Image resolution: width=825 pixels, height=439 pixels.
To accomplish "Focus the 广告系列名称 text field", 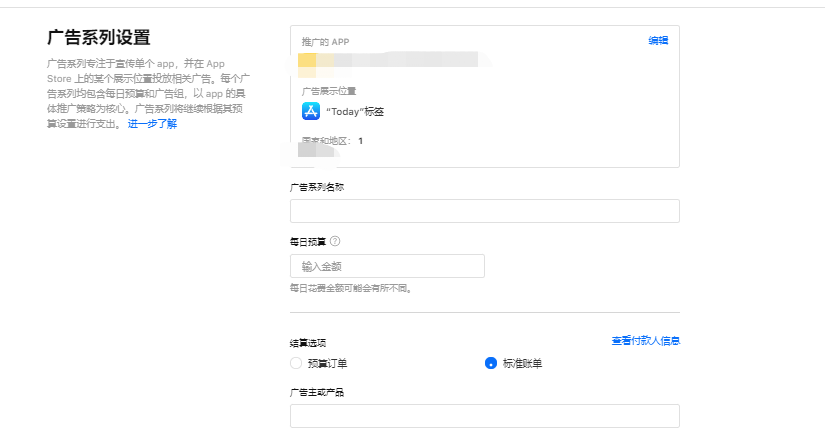I will click(485, 211).
